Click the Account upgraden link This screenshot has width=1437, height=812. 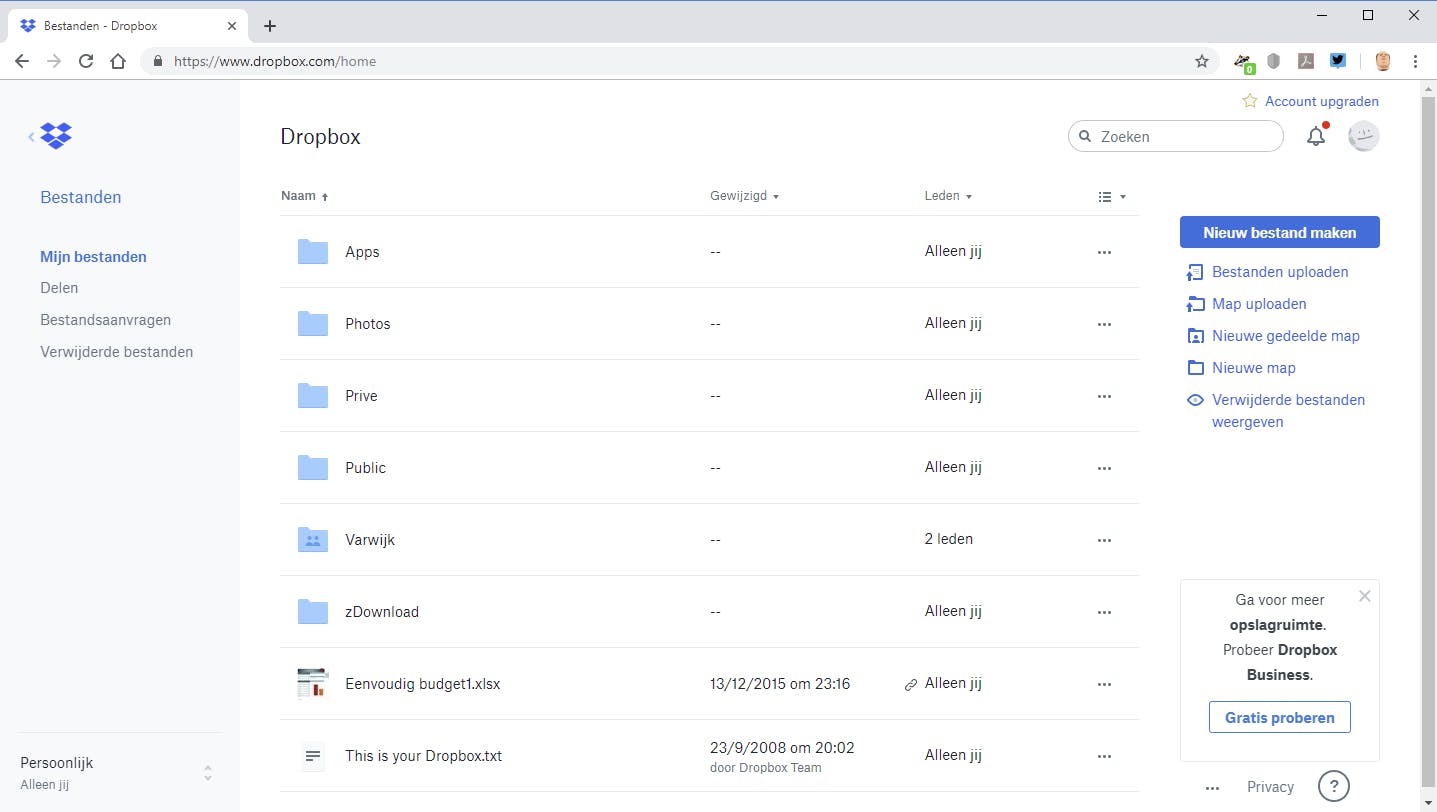[1321, 101]
